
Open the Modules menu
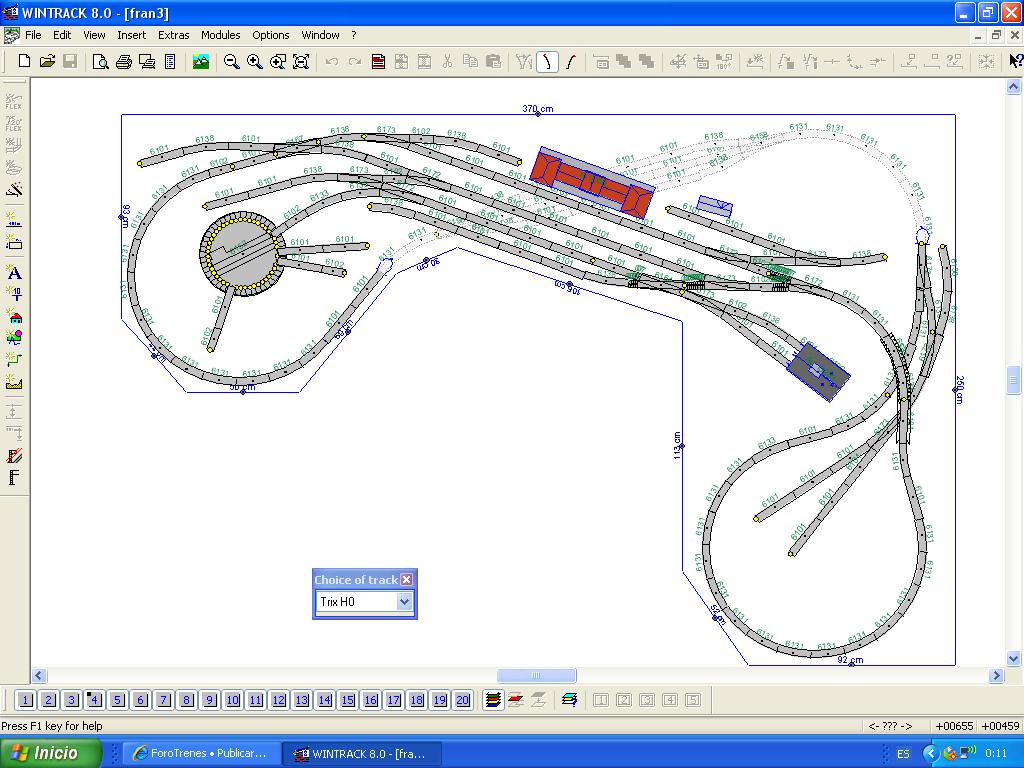[220, 35]
